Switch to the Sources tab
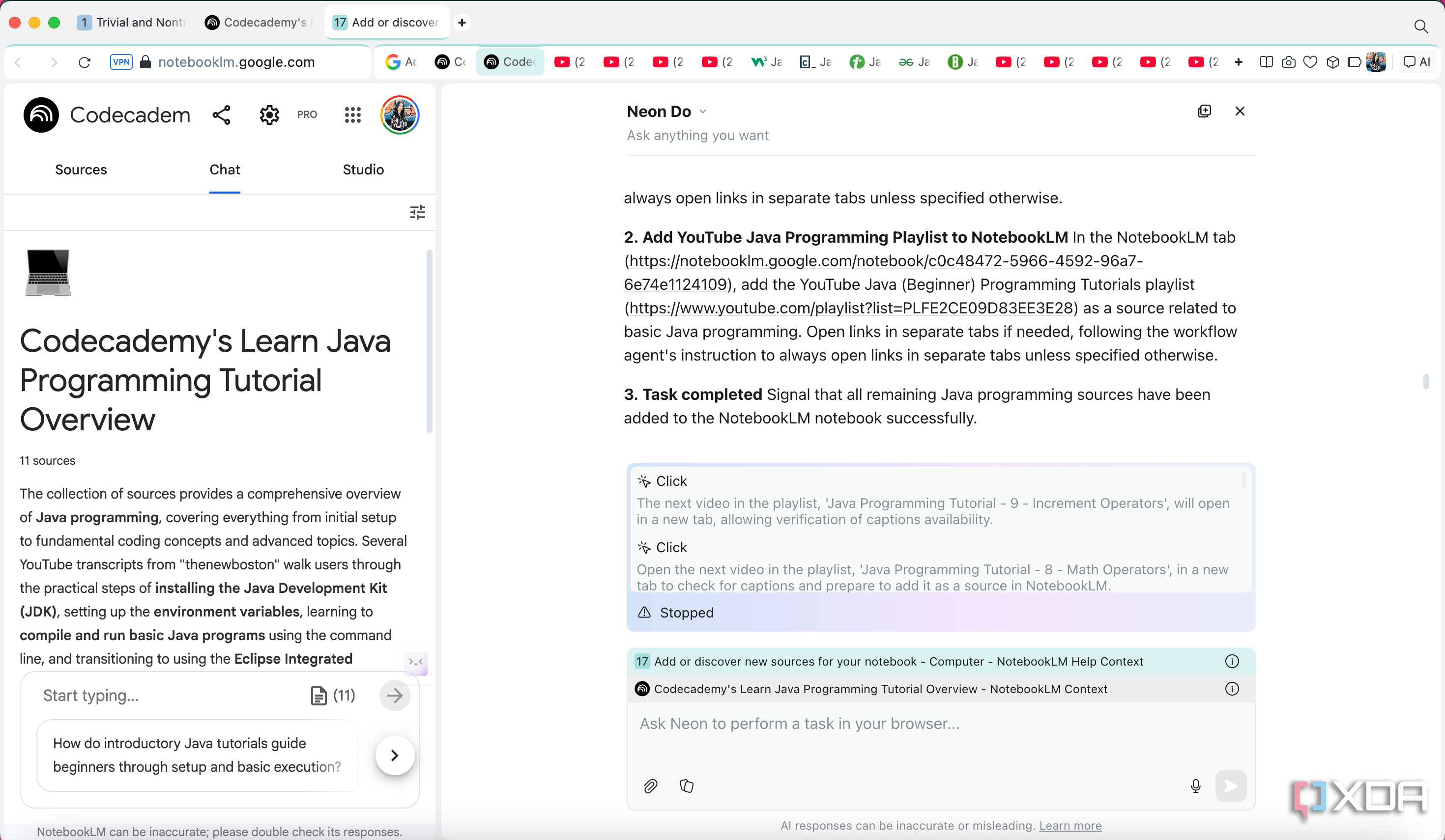The width and height of the screenshot is (1445, 840). tap(81, 169)
